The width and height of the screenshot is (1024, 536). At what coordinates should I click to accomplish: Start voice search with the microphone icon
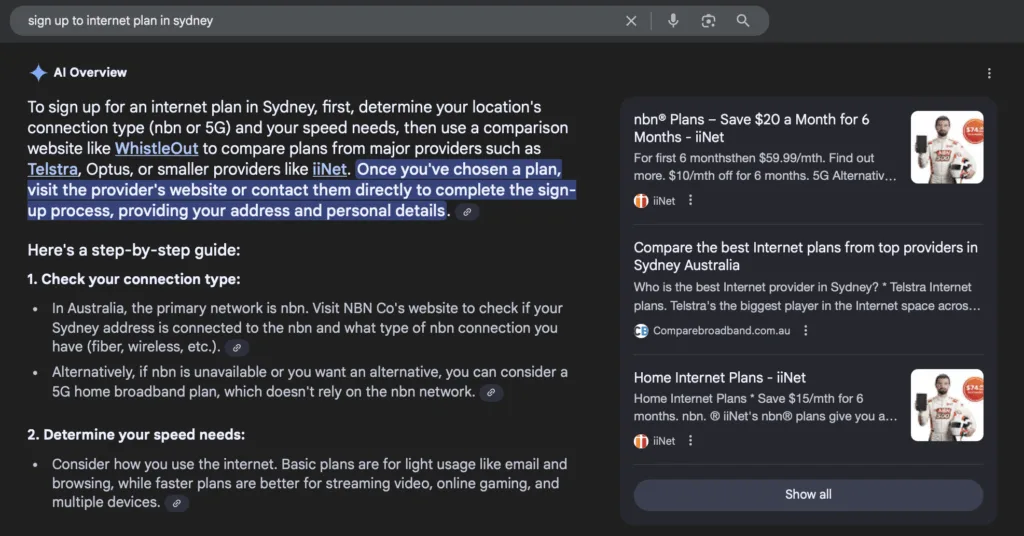(x=673, y=21)
